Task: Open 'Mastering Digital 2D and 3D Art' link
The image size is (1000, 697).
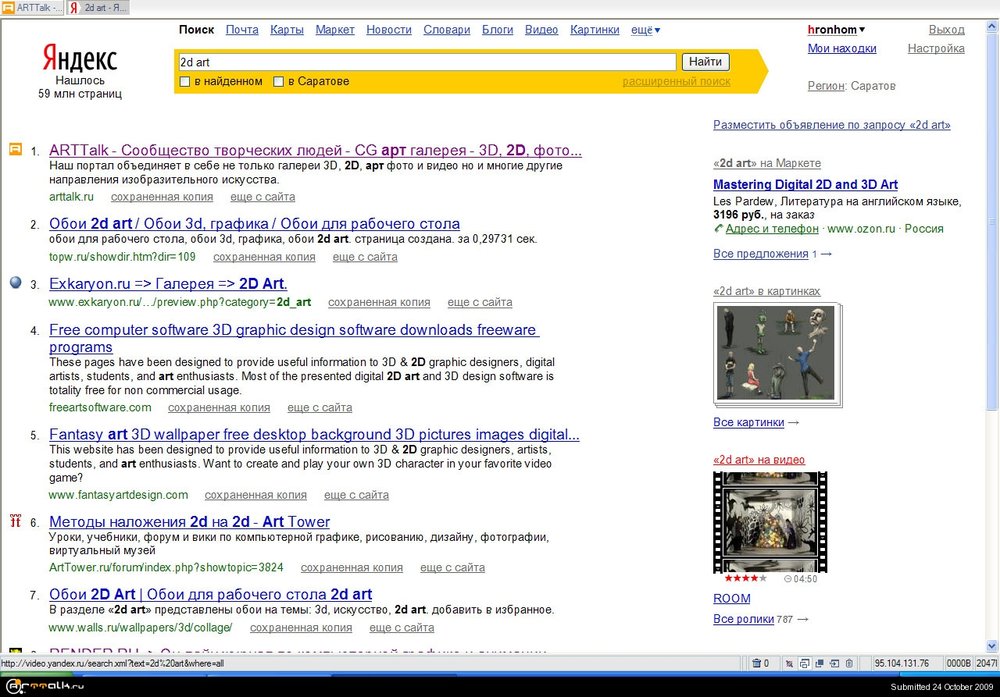Action: pos(805,185)
